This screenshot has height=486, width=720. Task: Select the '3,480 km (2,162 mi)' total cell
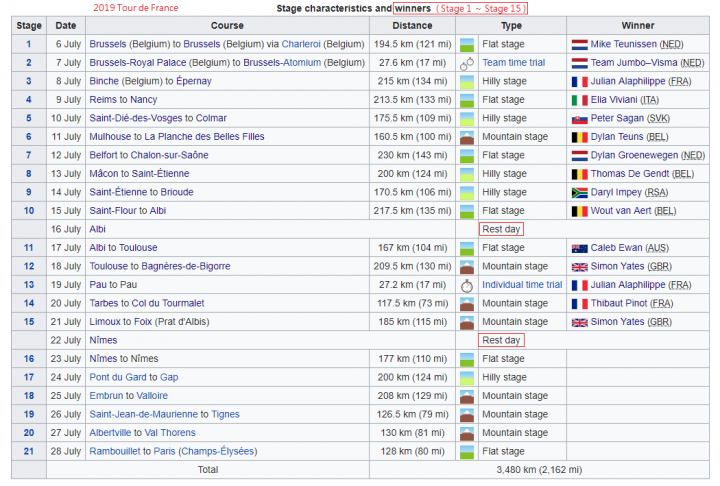point(539,470)
